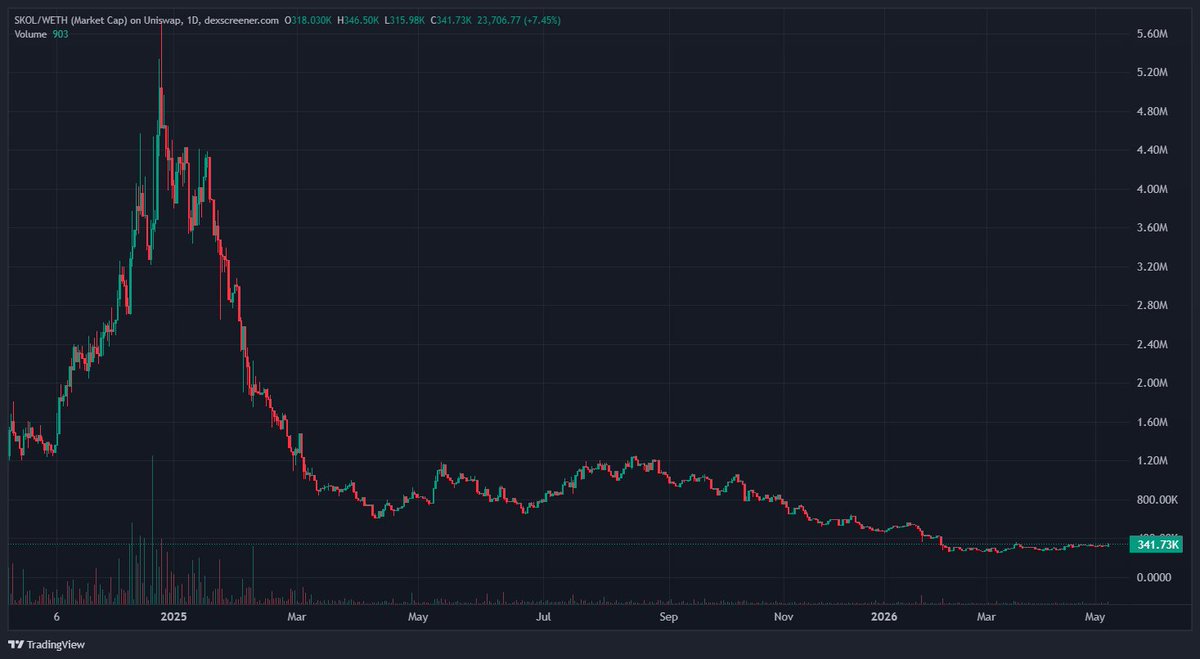
Task: Click the open value O318.030K
Action: pyautogui.click(x=309, y=20)
